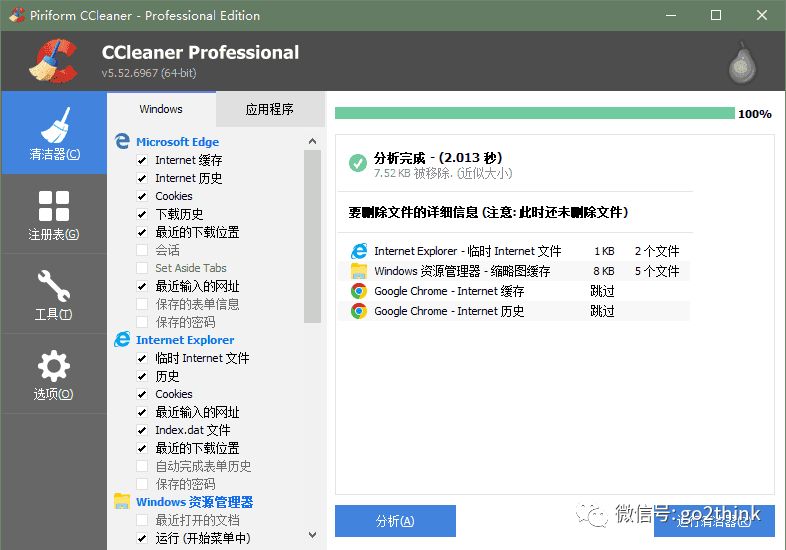
Task: Enable 最近打开的文档 checkbox
Action: (142, 520)
